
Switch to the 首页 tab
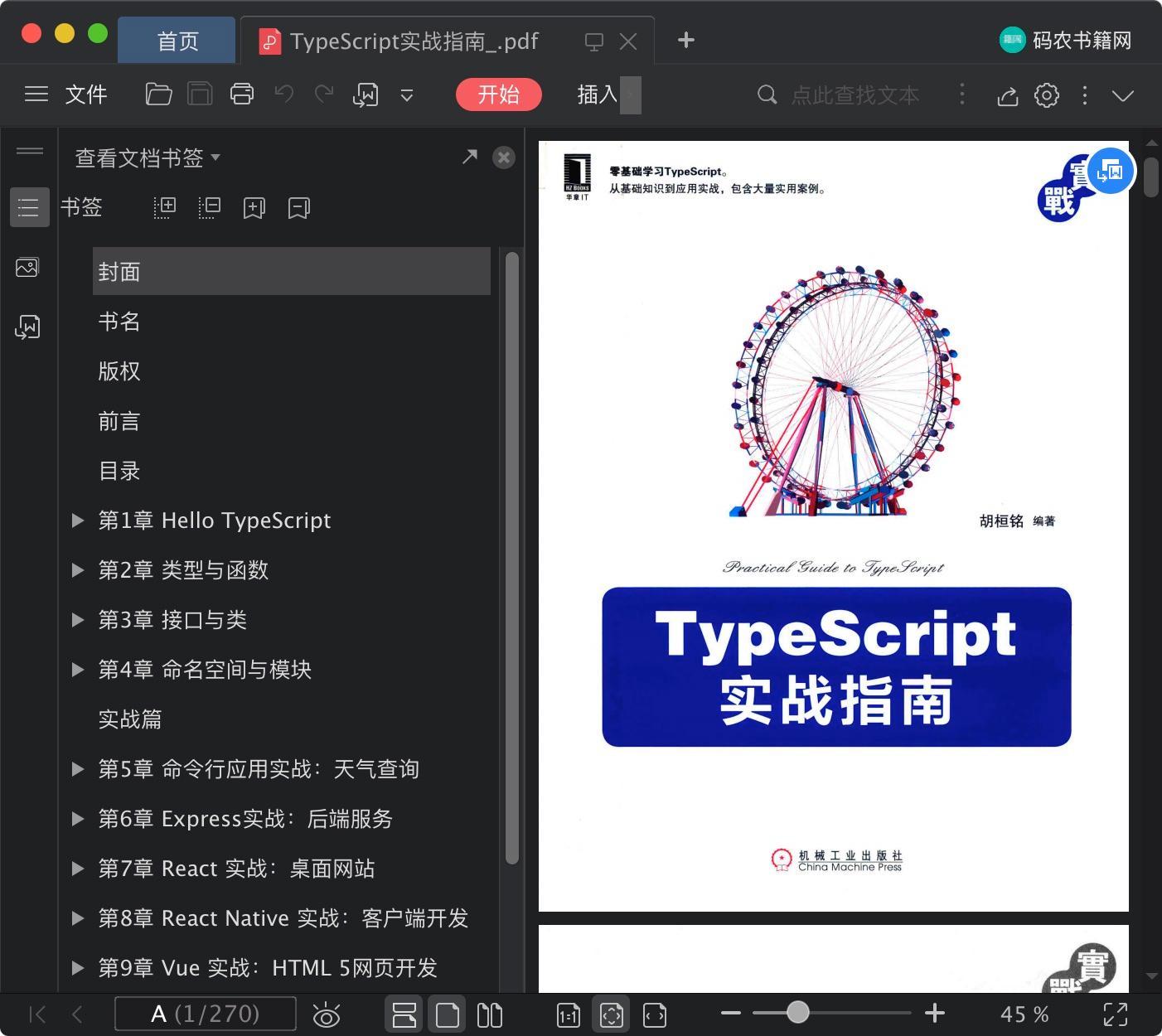pos(177,41)
